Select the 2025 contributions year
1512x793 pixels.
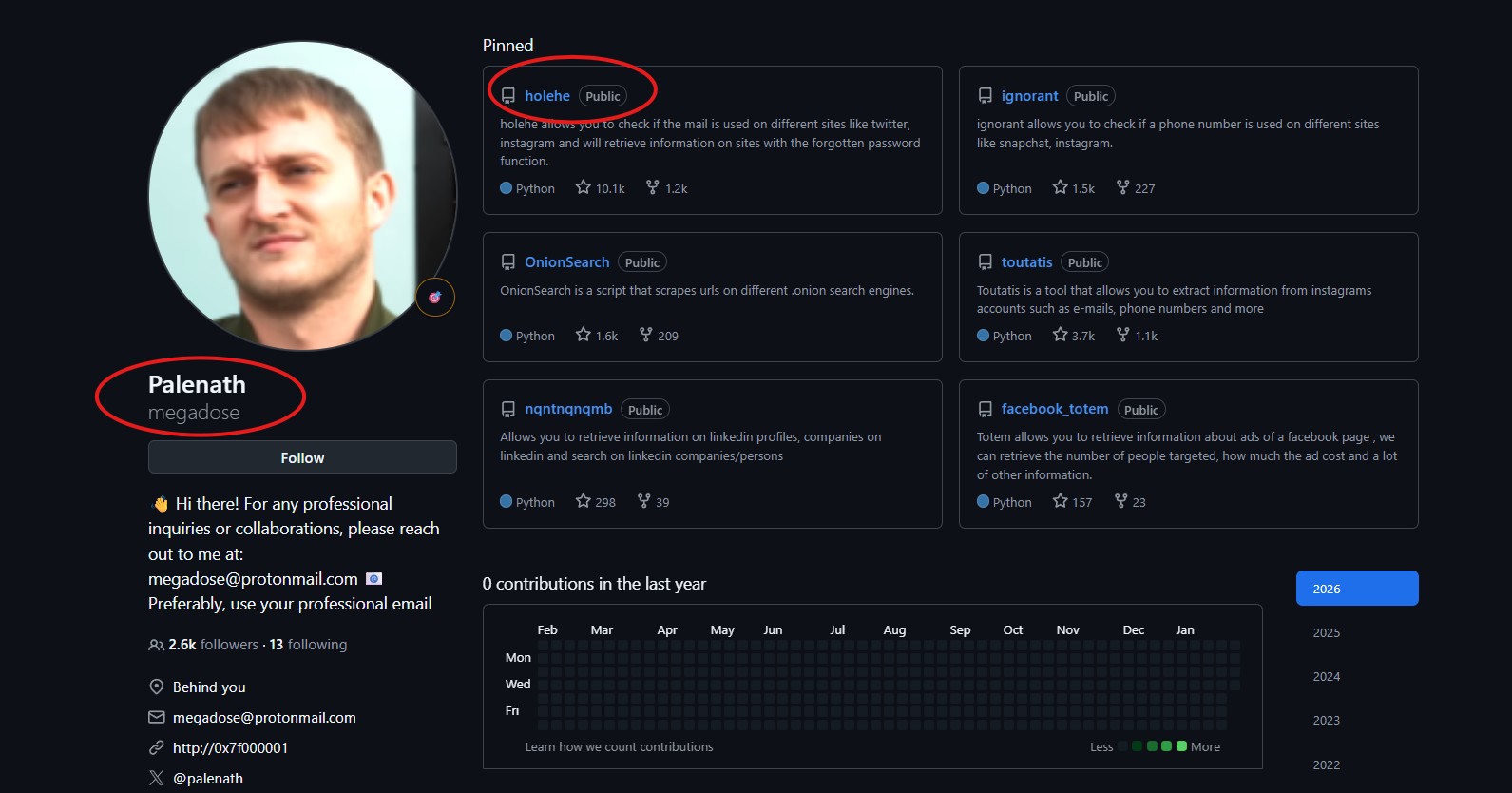(x=1327, y=632)
